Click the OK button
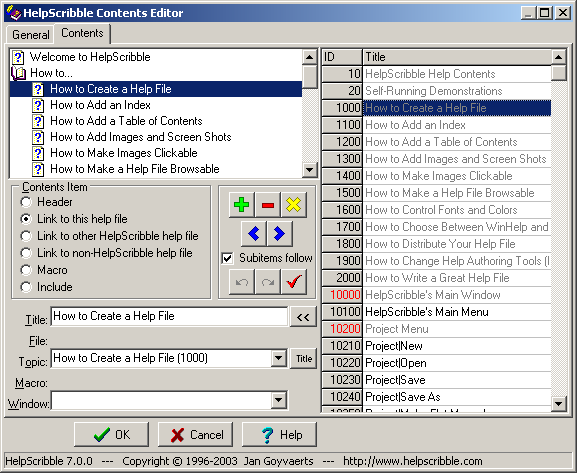This screenshot has height=473, width=577. pos(111,435)
